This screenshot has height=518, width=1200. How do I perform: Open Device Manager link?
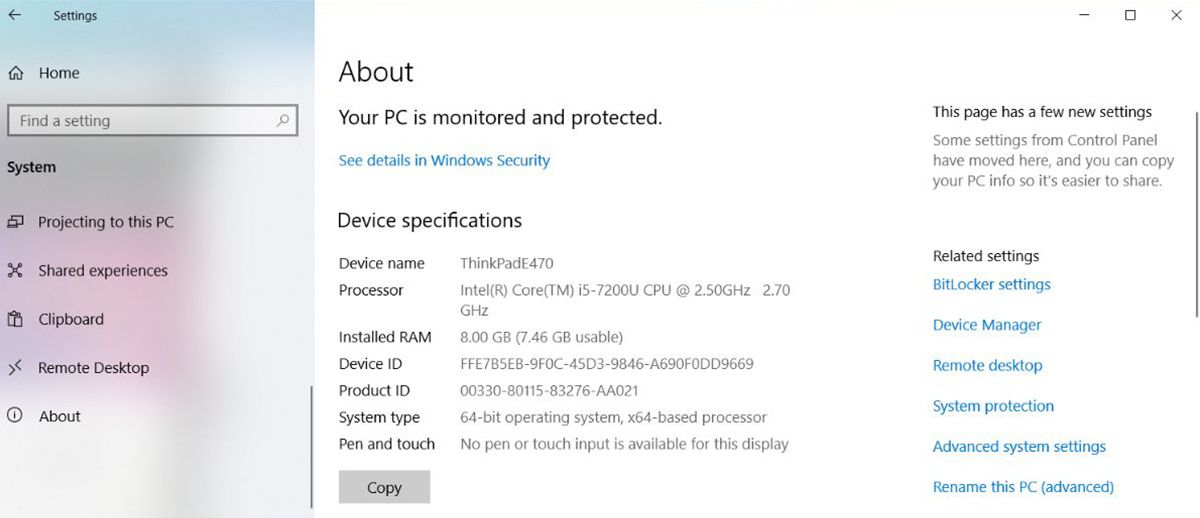(x=987, y=325)
